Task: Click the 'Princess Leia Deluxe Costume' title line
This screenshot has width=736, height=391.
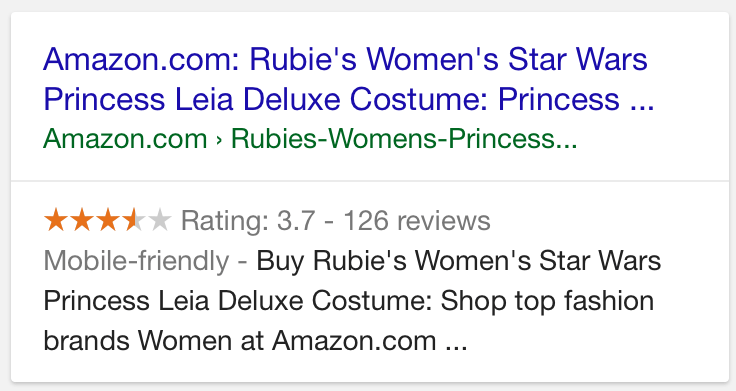Action: pos(349,99)
